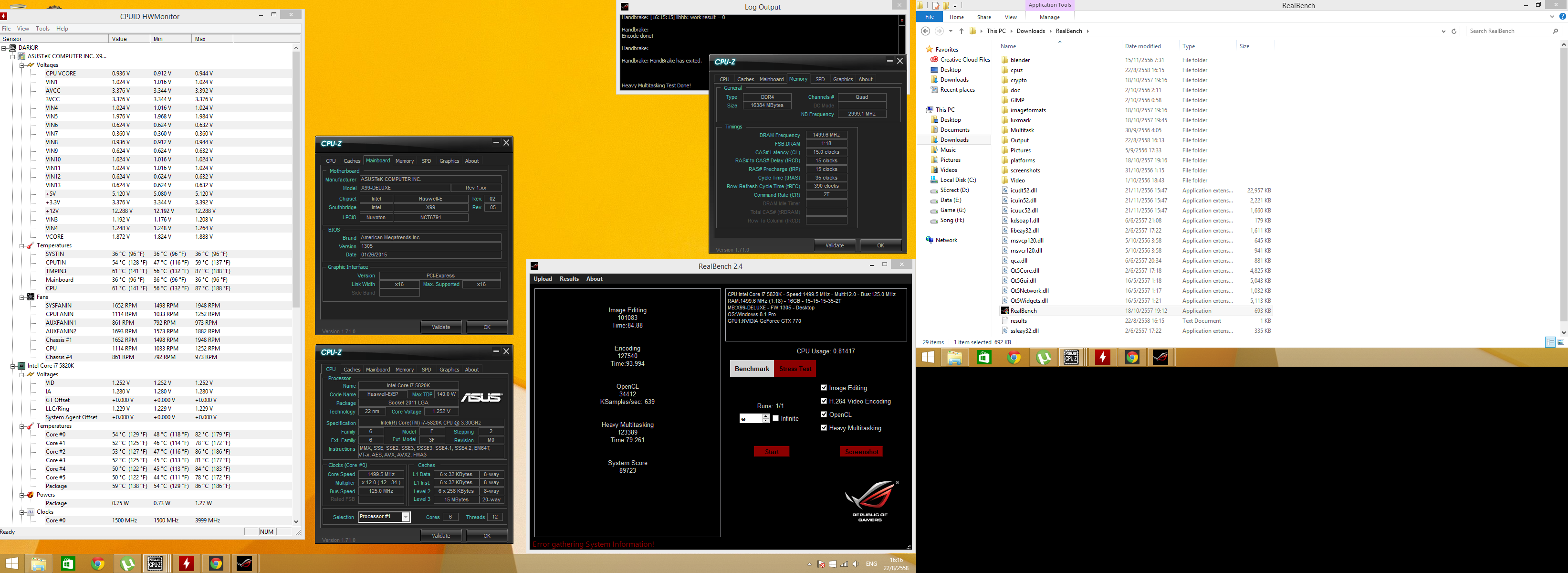Open the Tools menu in HWMonitor
This screenshot has width=1568, height=573.
pos(42,29)
